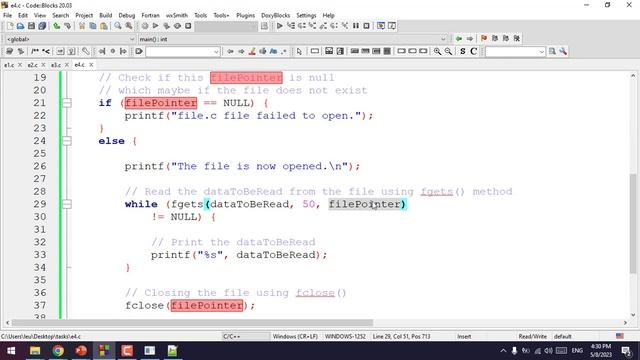Open the Build menu
640x360 pixels.
(x=106, y=16)
